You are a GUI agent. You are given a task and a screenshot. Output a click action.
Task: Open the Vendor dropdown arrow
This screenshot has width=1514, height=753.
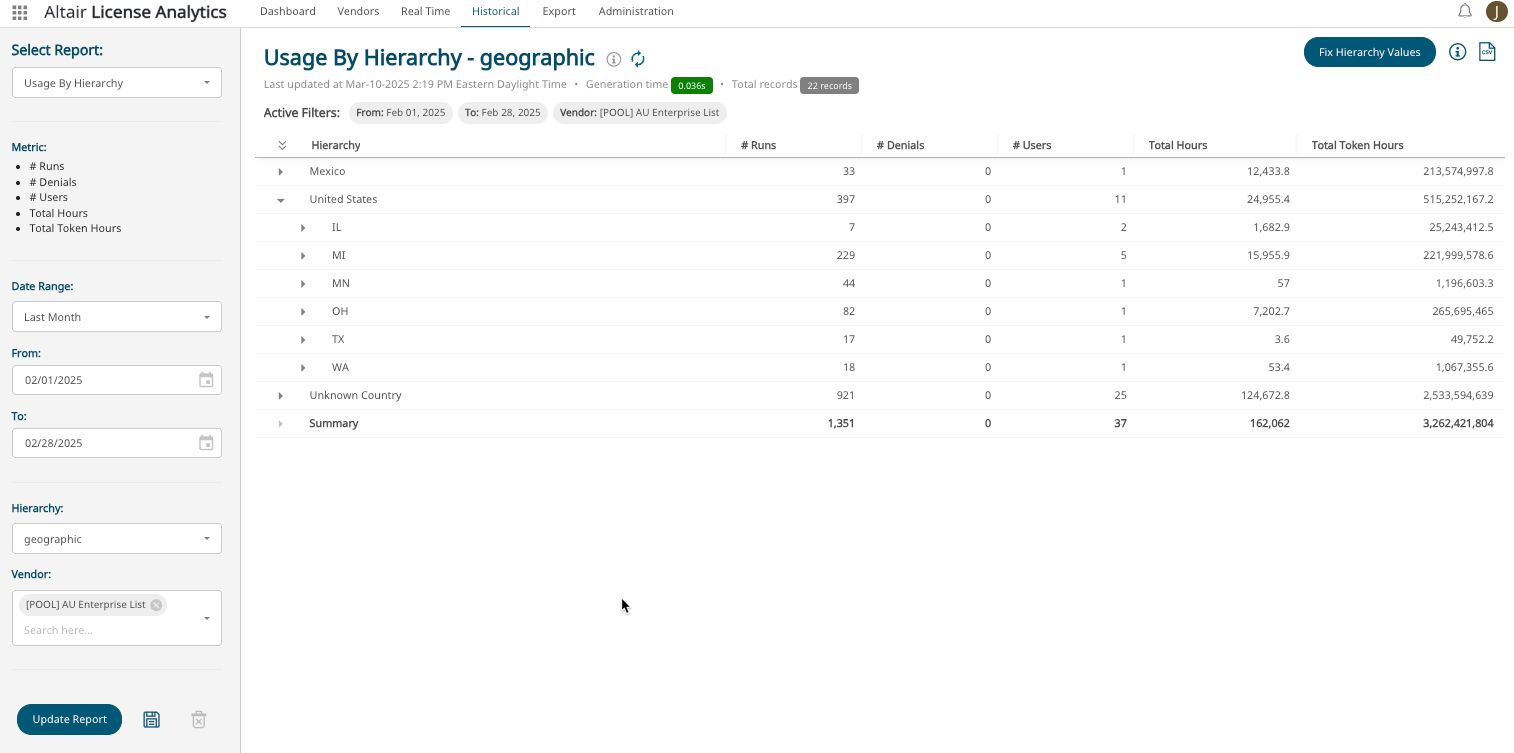207,618
